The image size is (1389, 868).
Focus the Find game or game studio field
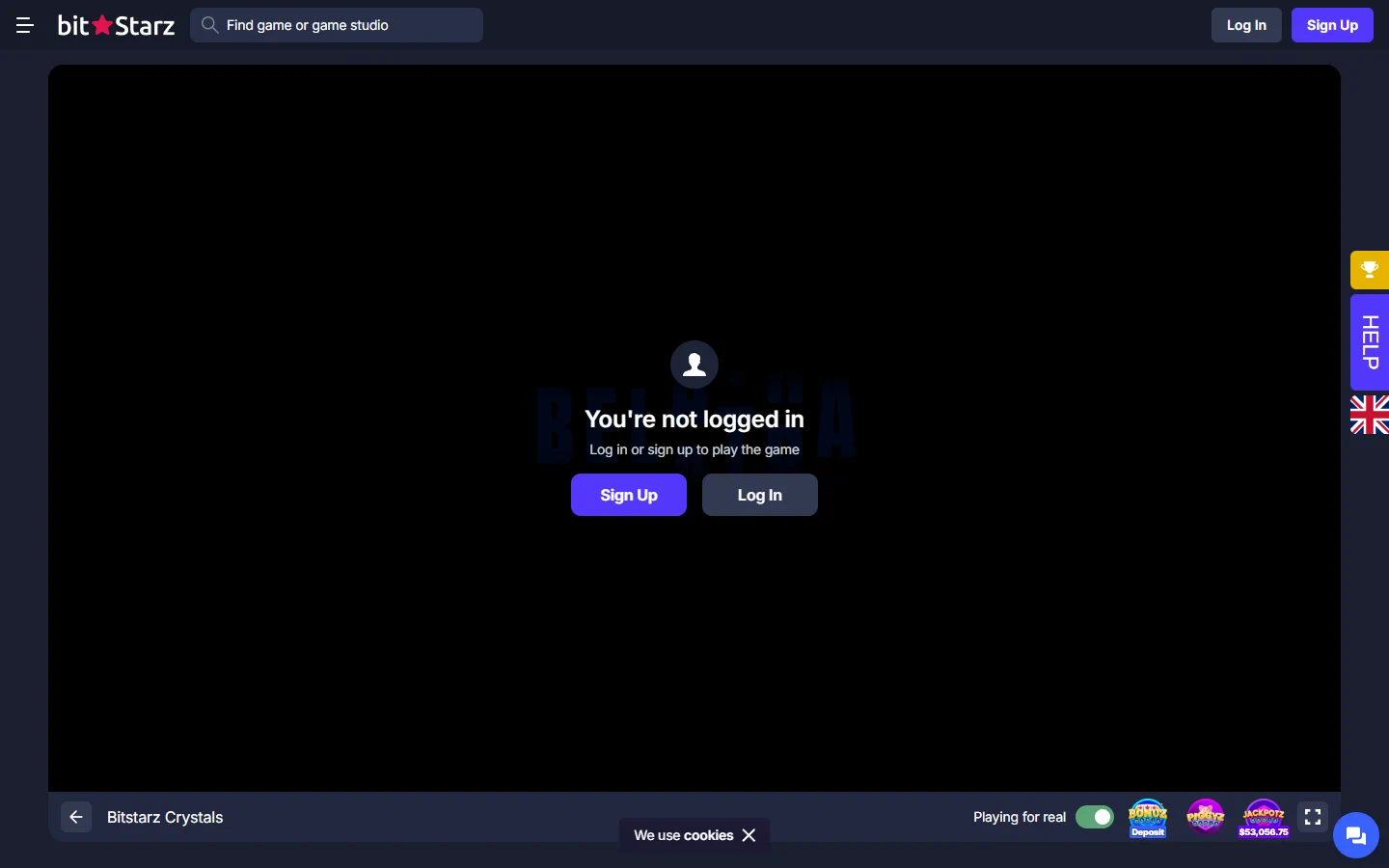[x=337, y=25]
